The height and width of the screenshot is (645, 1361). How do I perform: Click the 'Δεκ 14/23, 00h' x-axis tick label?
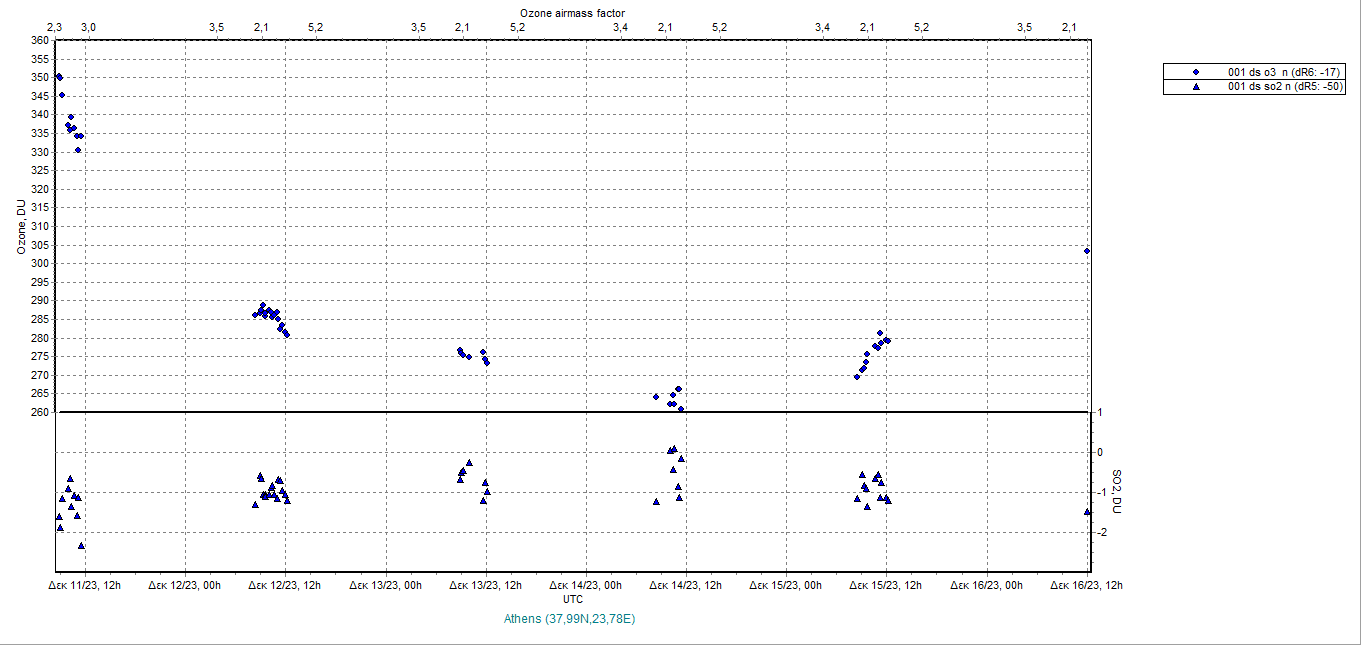coord(585,586)
